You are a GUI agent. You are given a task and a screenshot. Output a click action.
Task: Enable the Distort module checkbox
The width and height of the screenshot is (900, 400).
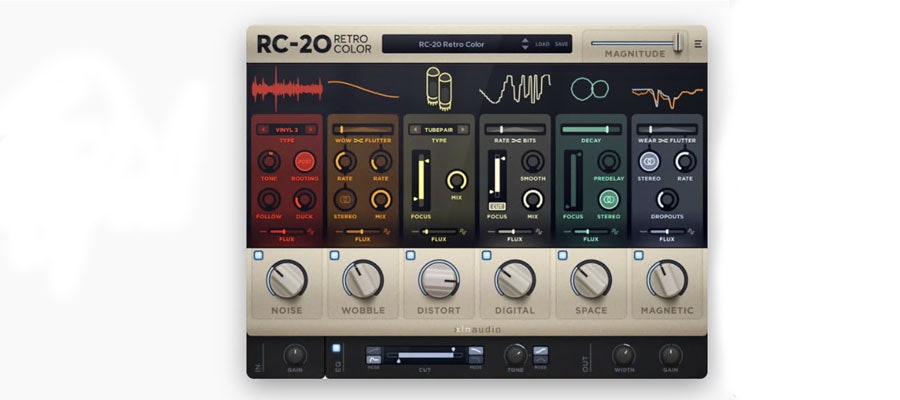point(410,256)
